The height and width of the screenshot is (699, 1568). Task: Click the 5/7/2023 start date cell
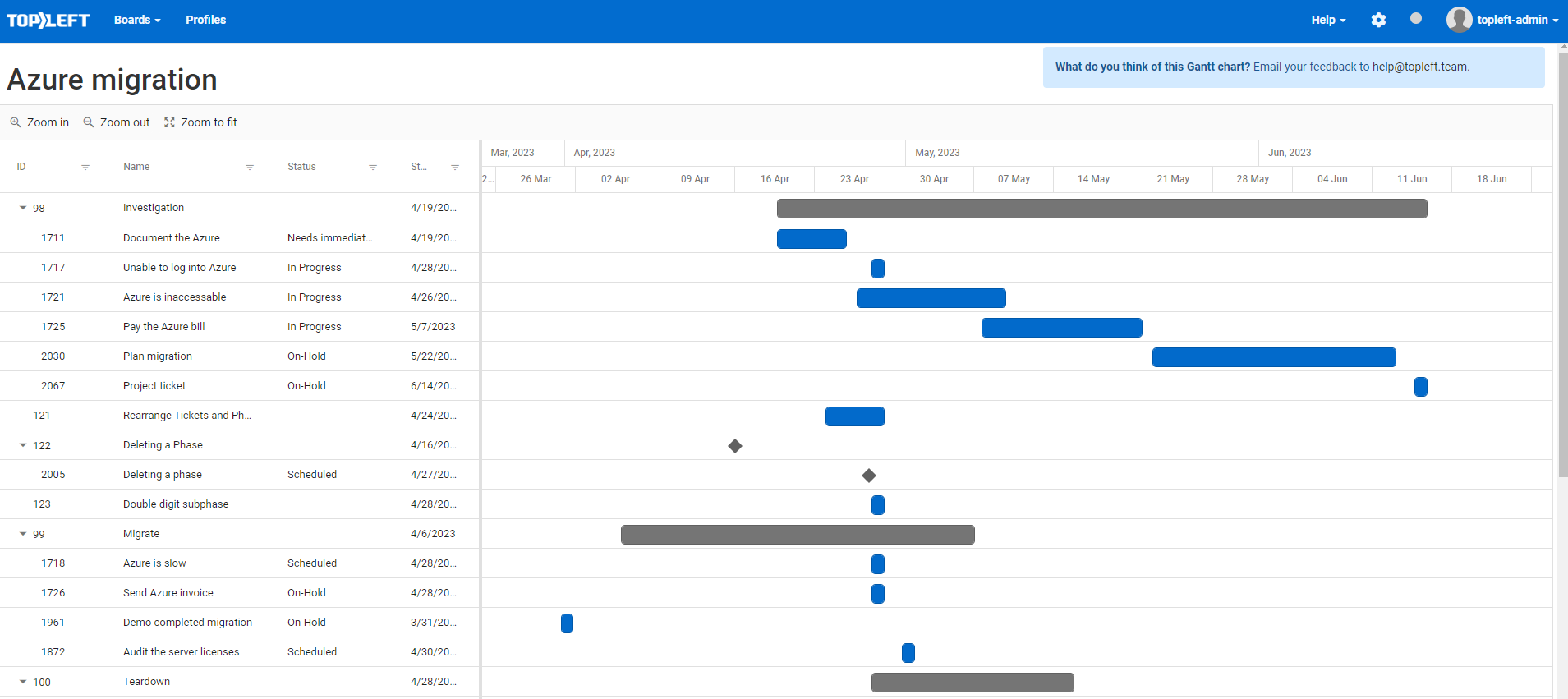click(x=433, y=327)
